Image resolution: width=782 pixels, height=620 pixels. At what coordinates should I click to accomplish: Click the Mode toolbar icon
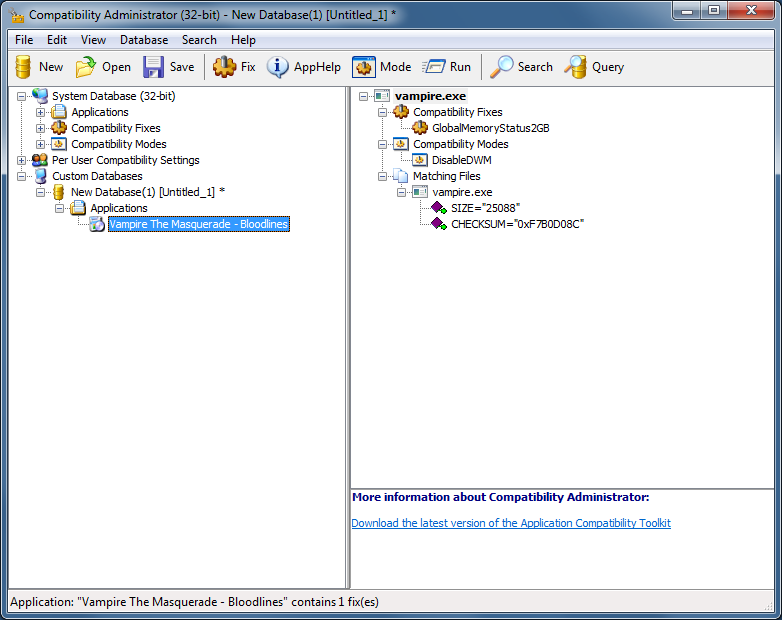tap(364, 67)
